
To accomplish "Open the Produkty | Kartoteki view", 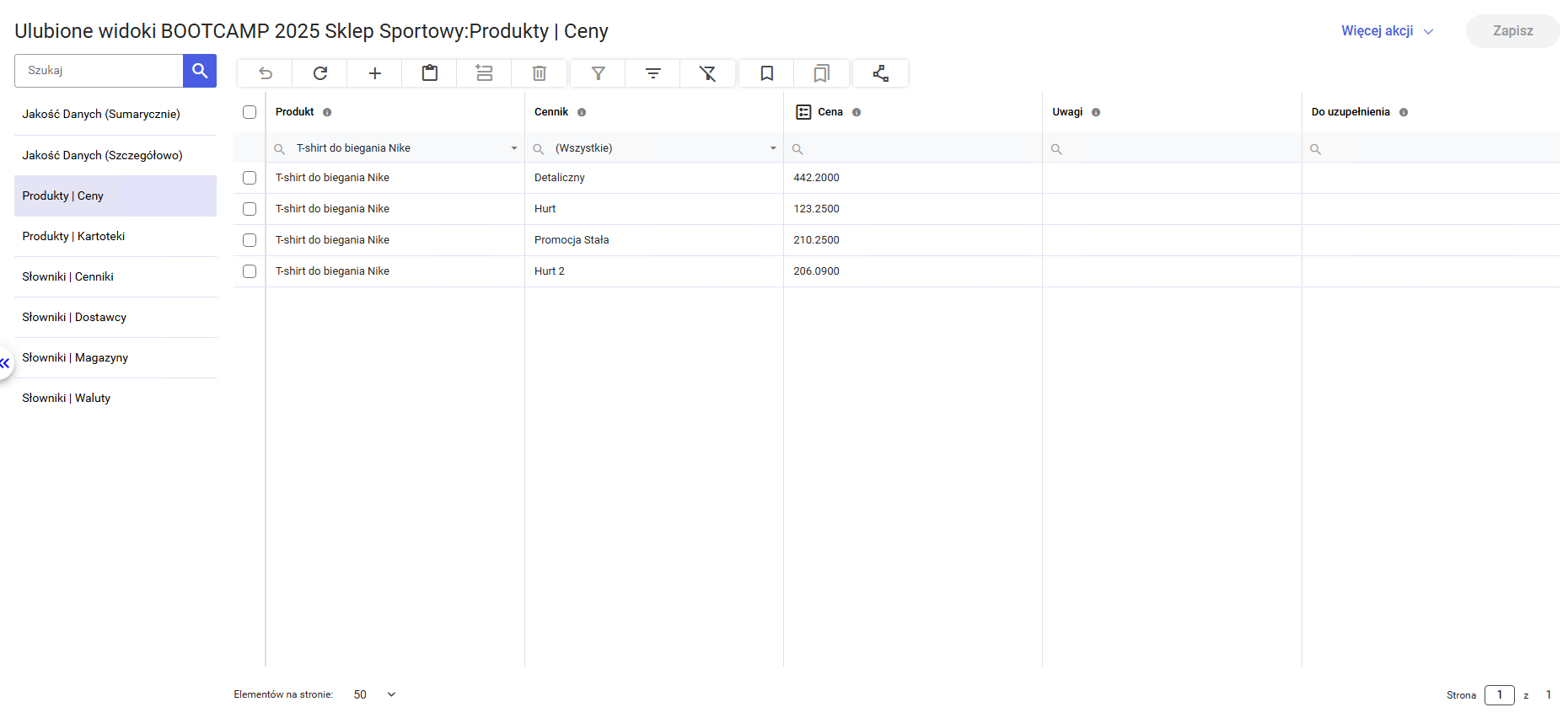I will tap(73, 236).
